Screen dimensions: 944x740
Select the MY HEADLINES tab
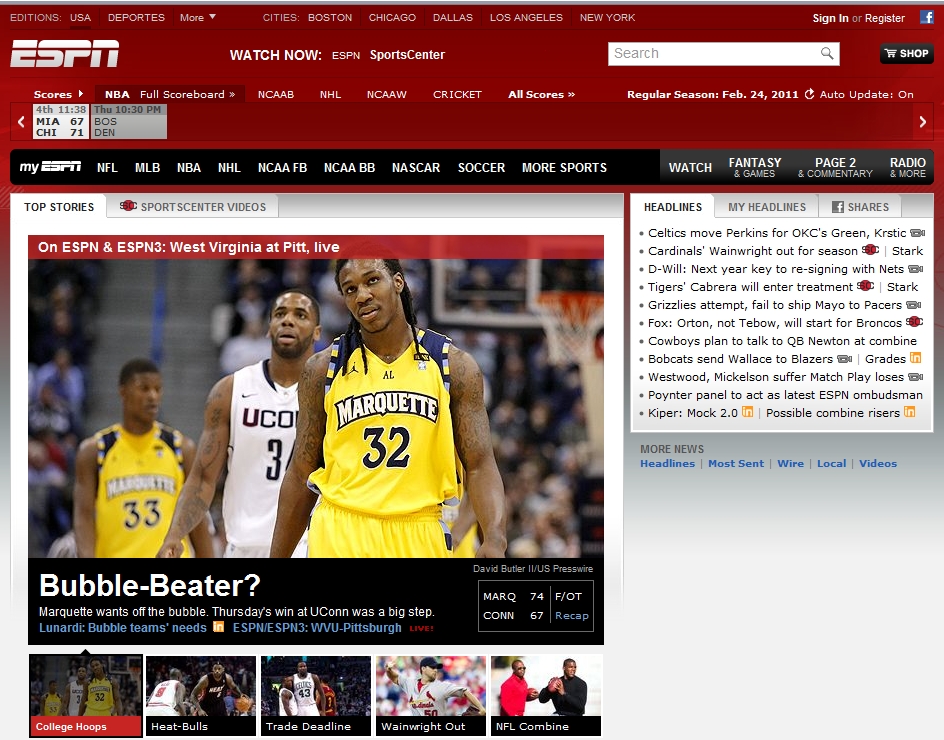767,207
